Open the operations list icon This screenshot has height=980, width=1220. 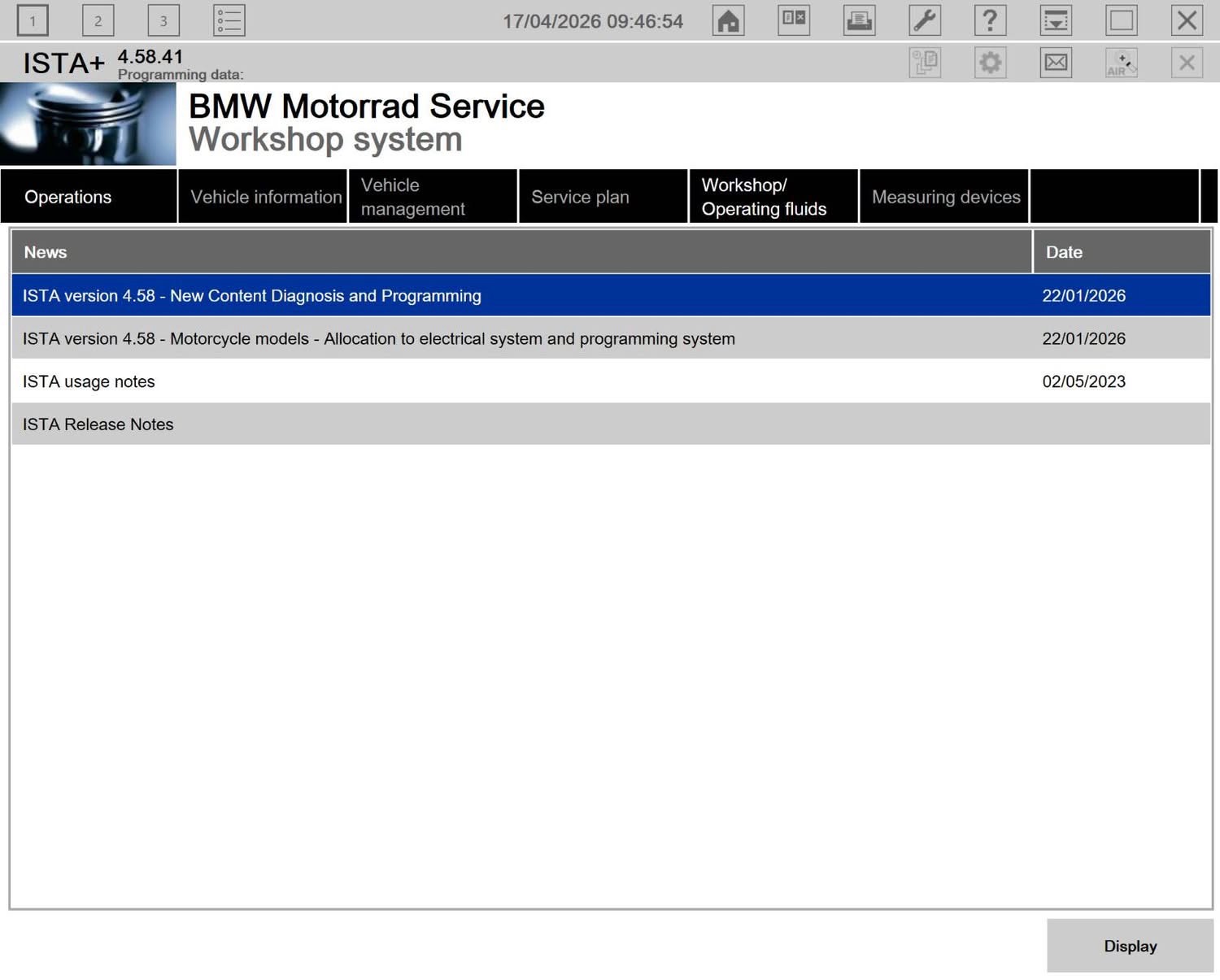coord(229,20)
